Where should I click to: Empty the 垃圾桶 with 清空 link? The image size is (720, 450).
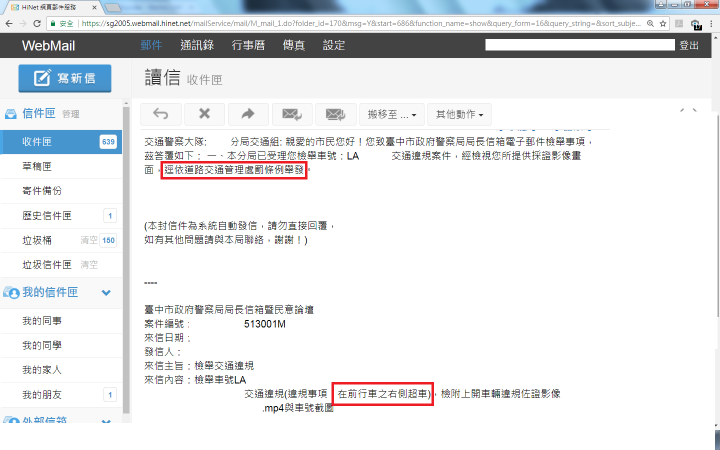click(89, 240)
